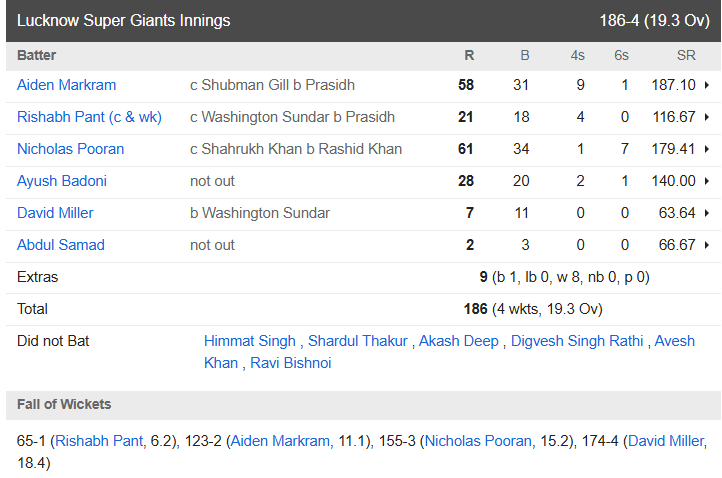722x478 pixels.
Task: Open Shardul Thakur player link
Action: (358, 341)
